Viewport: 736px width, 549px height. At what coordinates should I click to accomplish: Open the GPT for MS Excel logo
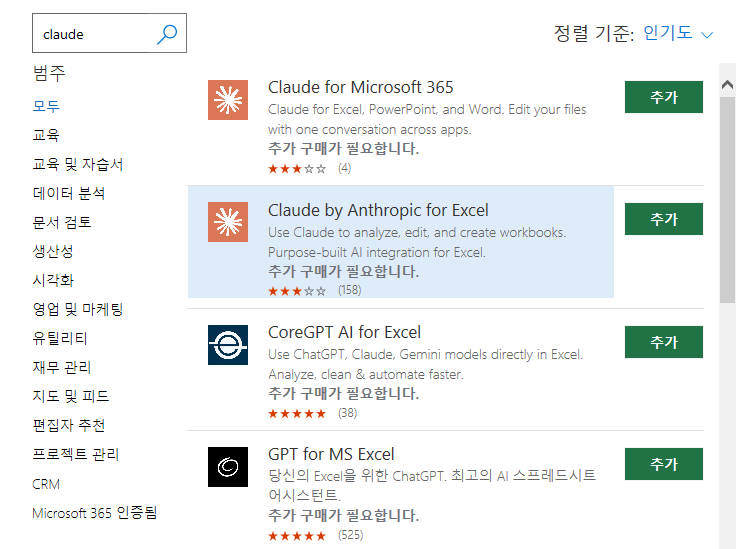pos(228,467)
